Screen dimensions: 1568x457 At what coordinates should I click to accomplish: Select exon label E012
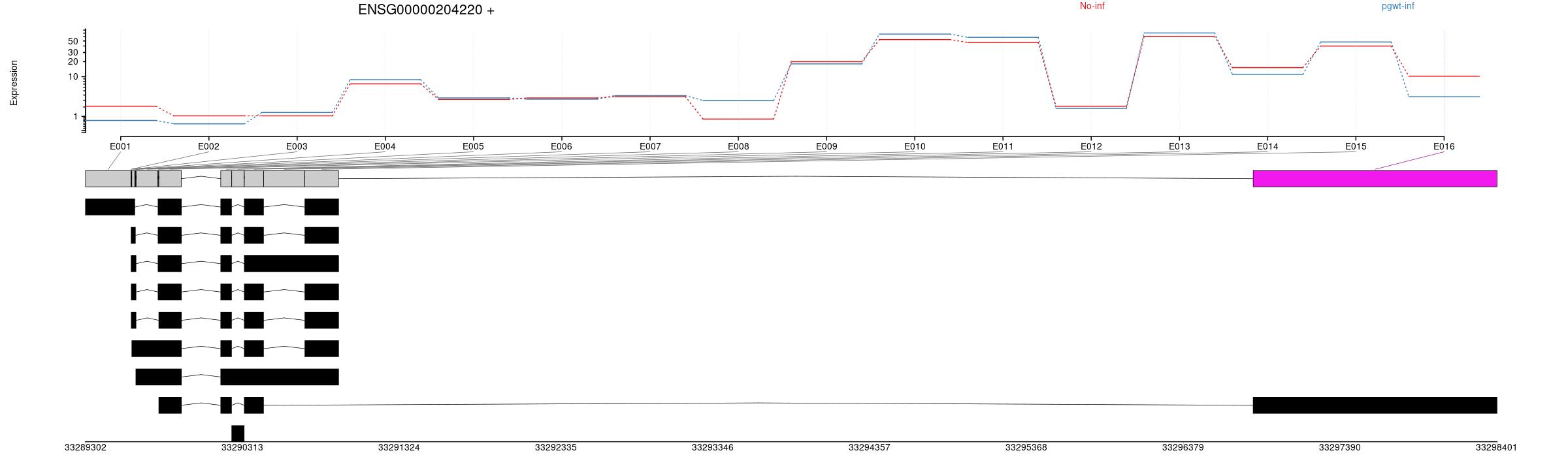[x=1091, y=146]
